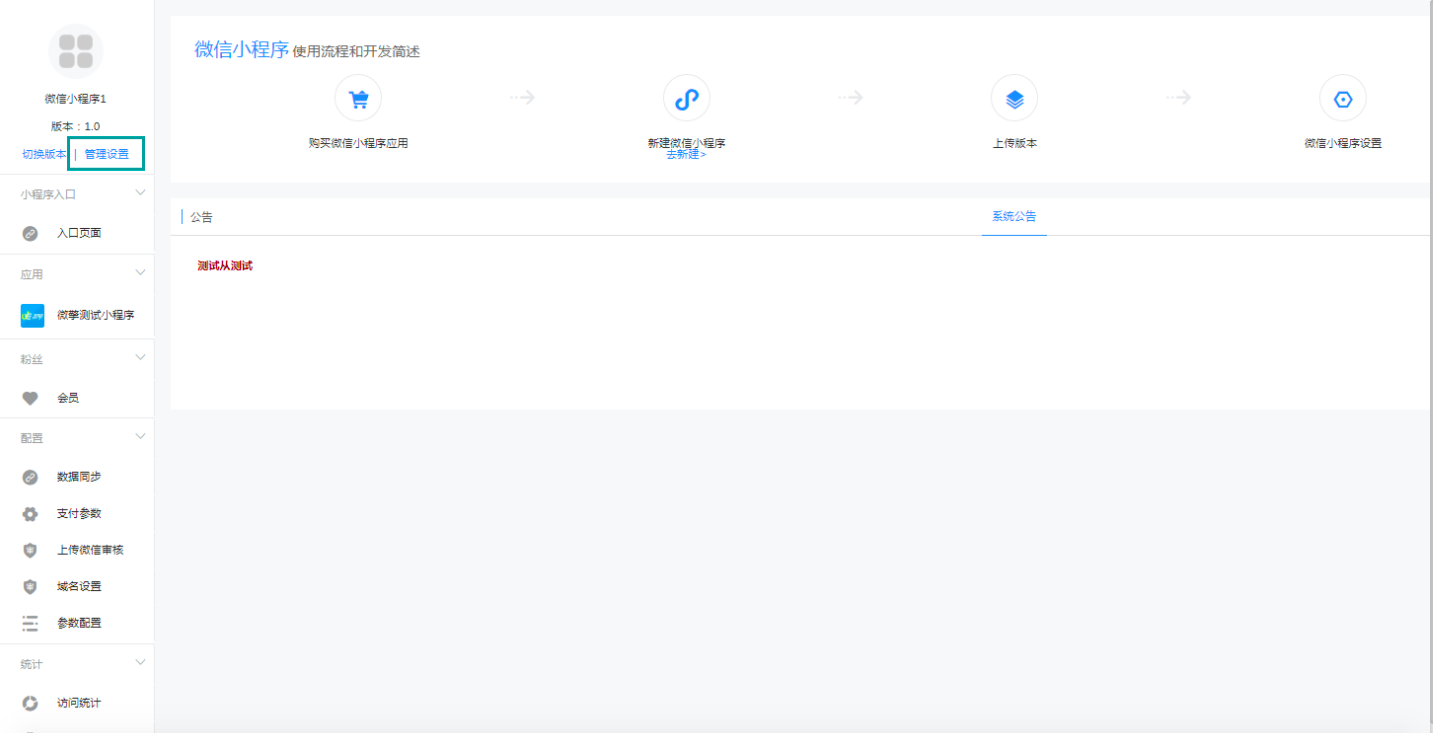Click the shield icon beside 域名设置
Screen dimensions: 1433x733
pos(30,587)
